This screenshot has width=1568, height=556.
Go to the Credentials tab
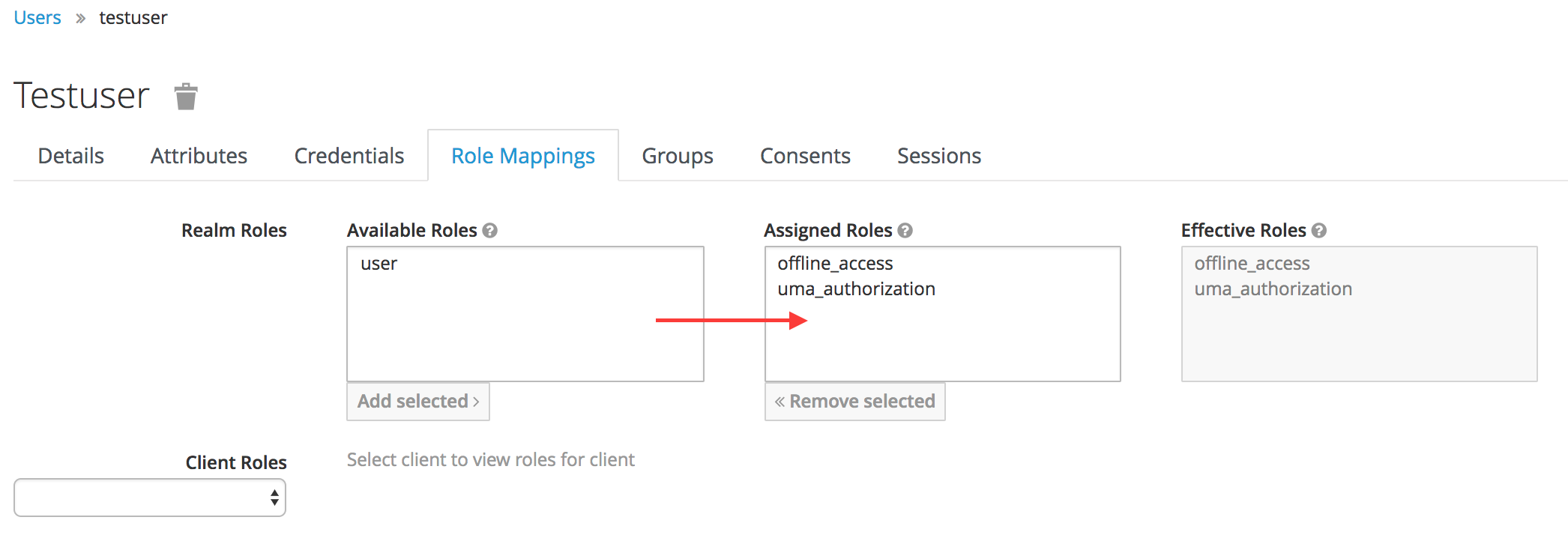point(349,156)
